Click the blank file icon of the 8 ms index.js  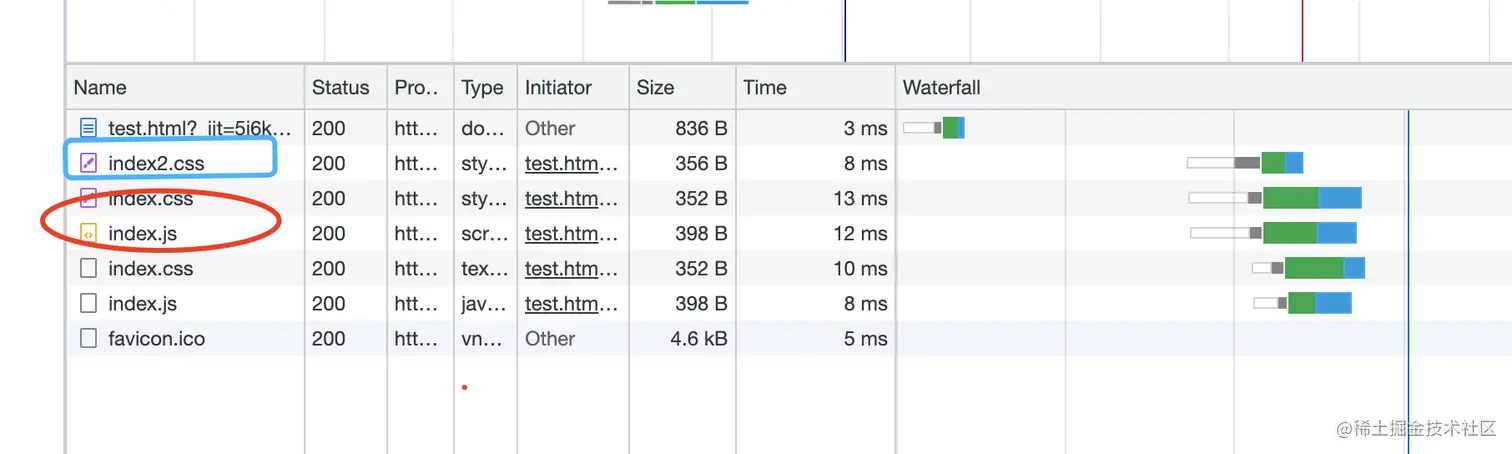(x=89, y=303)
